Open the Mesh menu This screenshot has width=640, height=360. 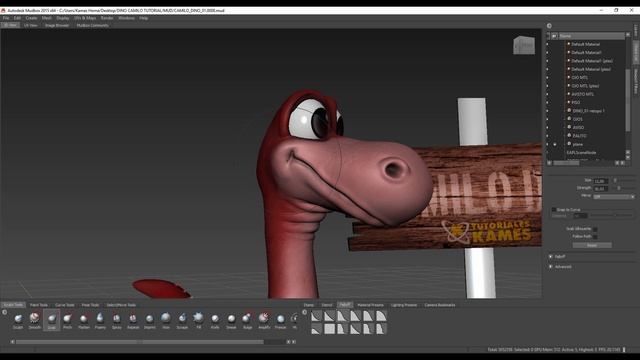point(47,18)
